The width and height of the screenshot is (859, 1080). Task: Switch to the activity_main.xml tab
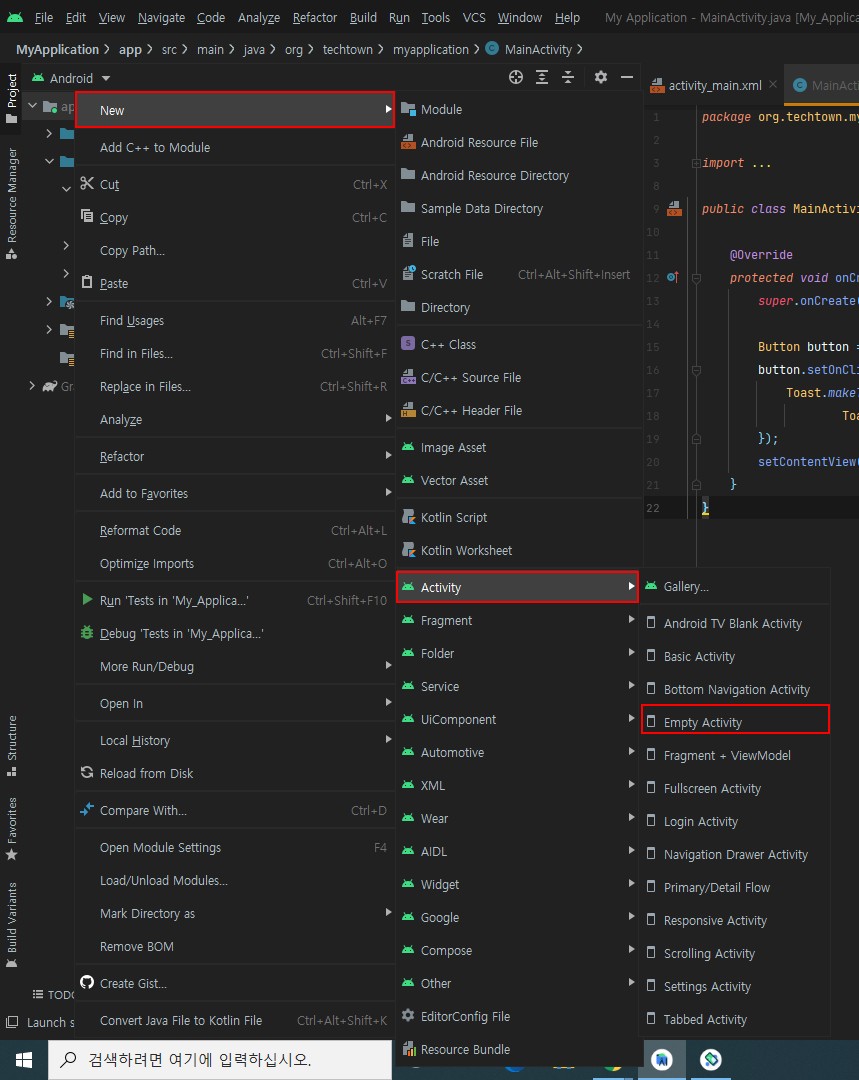714,85
